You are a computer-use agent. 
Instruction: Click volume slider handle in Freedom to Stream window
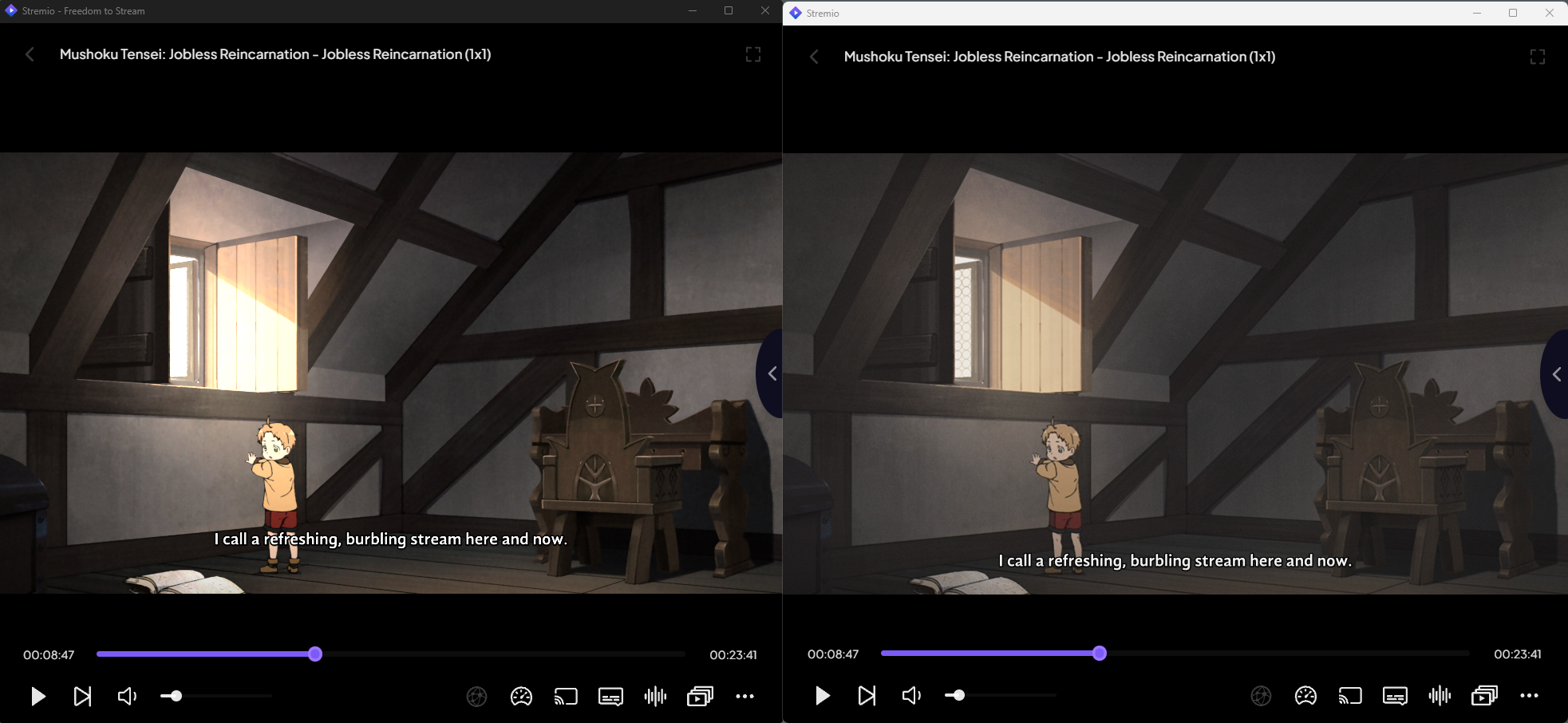pos(176,696)
